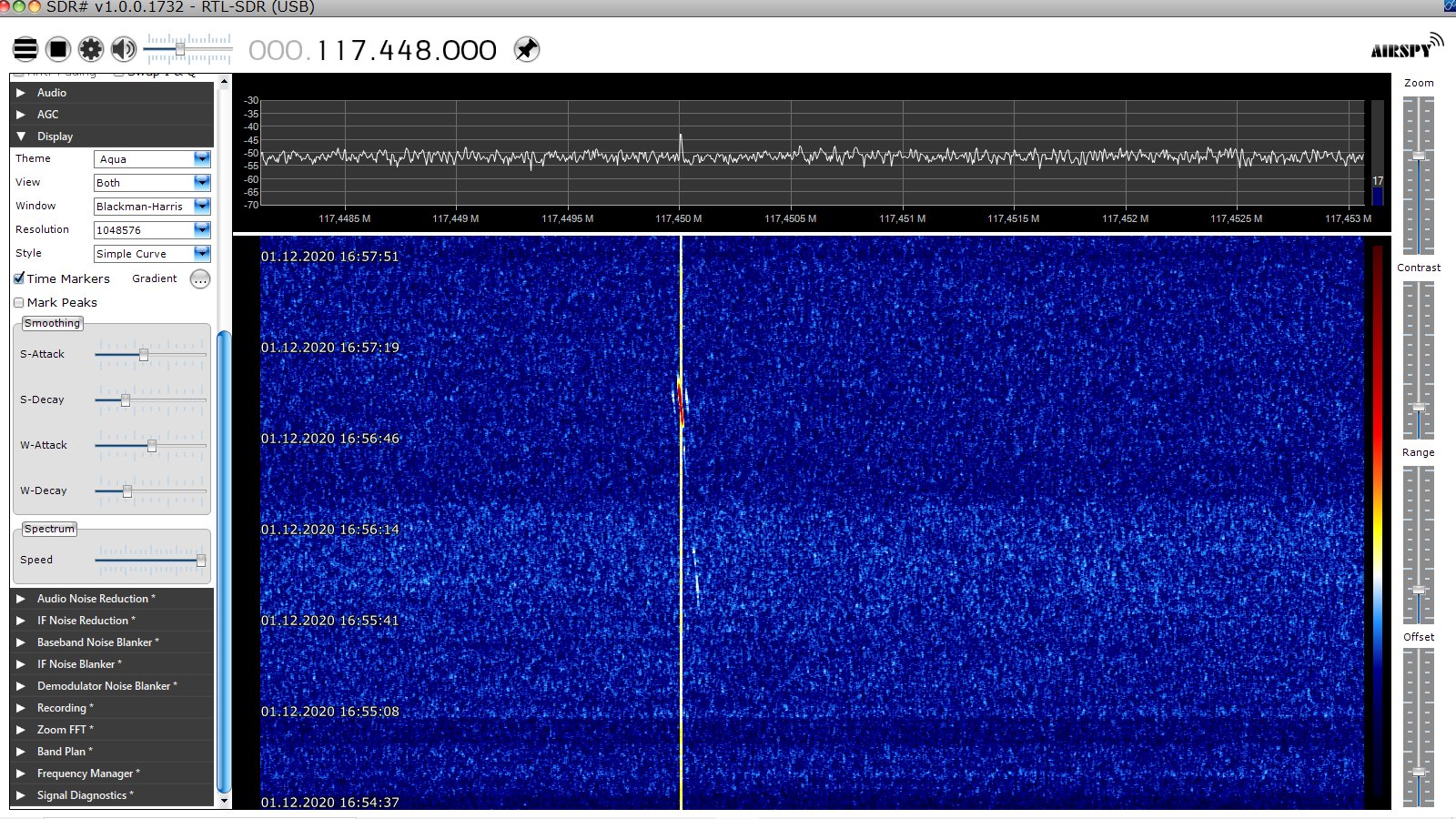Open the Theme dropdown showing Aqua

152,159
